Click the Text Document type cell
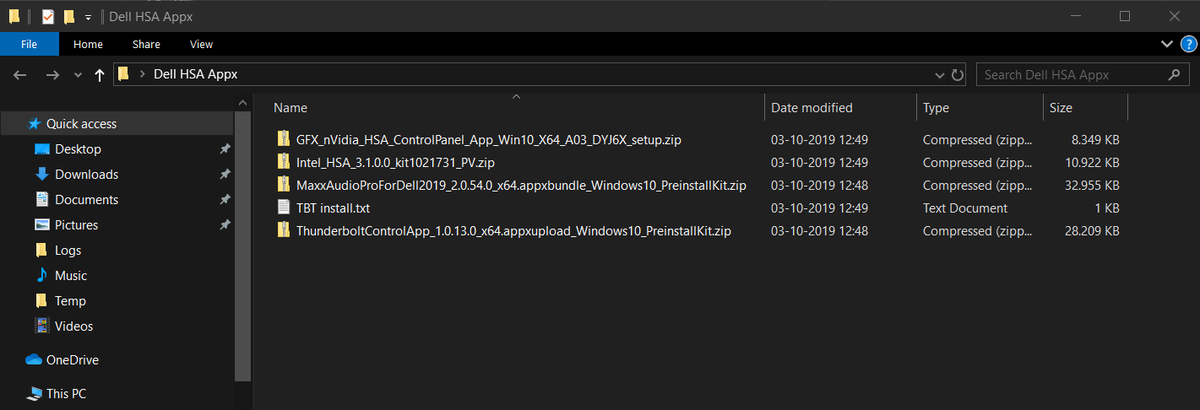This screenshot has height=410, width=1200. [965, 208]
